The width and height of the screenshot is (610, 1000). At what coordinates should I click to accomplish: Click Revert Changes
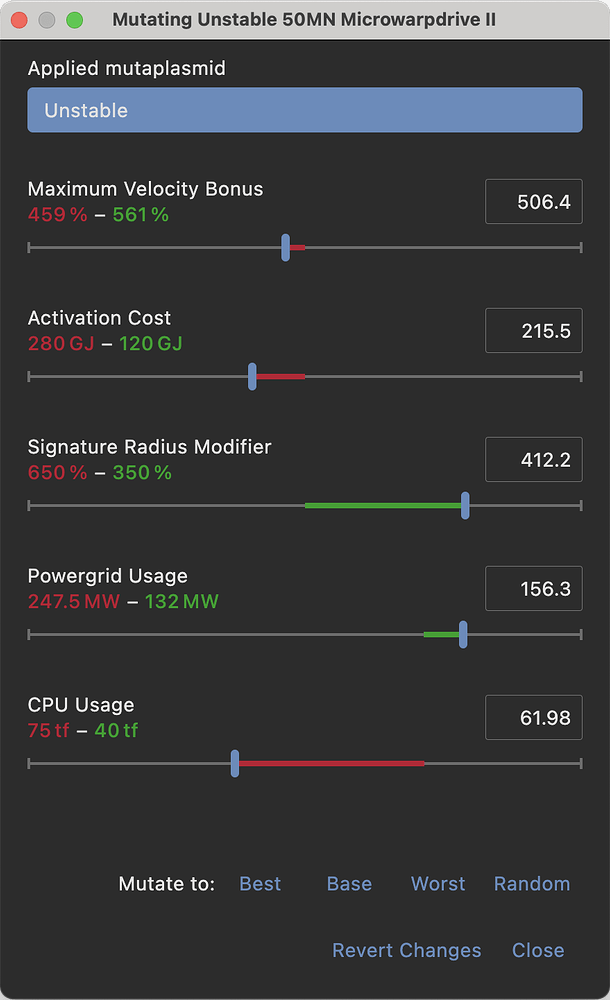406,950
